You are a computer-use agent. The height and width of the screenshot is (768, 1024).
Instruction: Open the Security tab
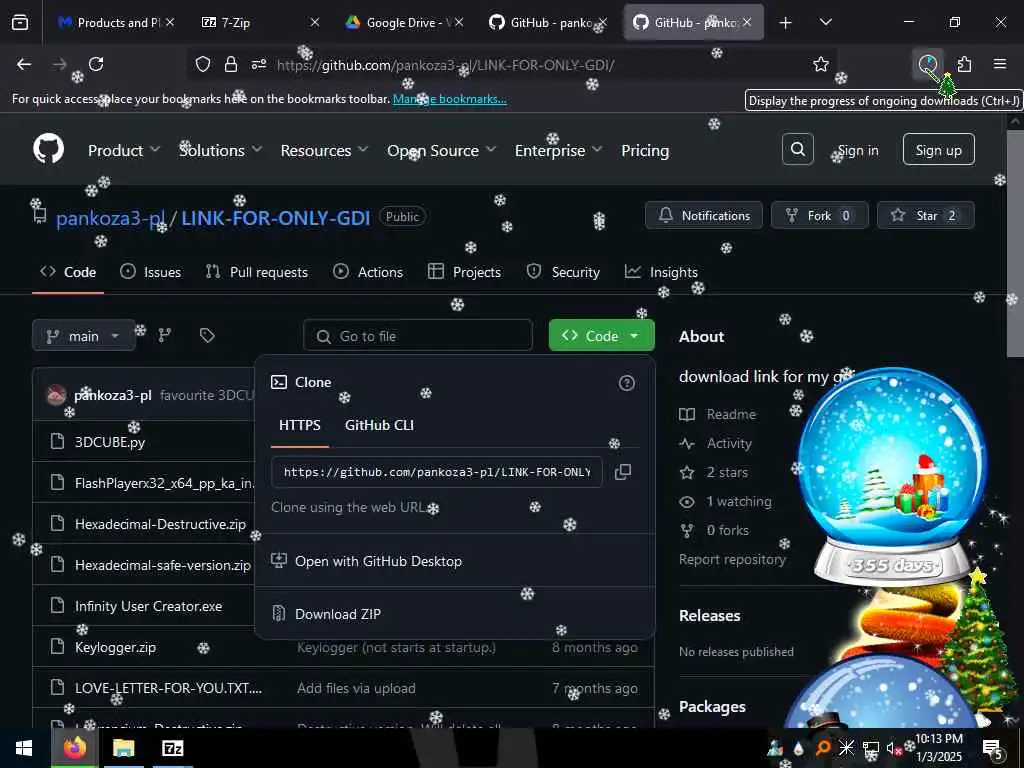tap(563, 272)
